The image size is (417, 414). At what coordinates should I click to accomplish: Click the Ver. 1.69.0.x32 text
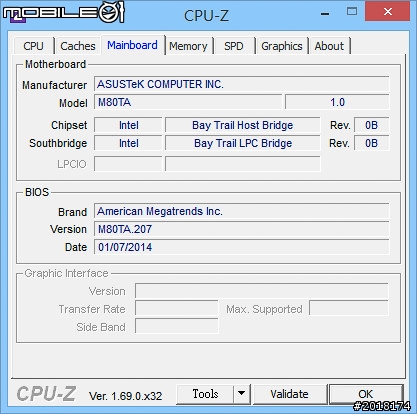tap(125, 396)
